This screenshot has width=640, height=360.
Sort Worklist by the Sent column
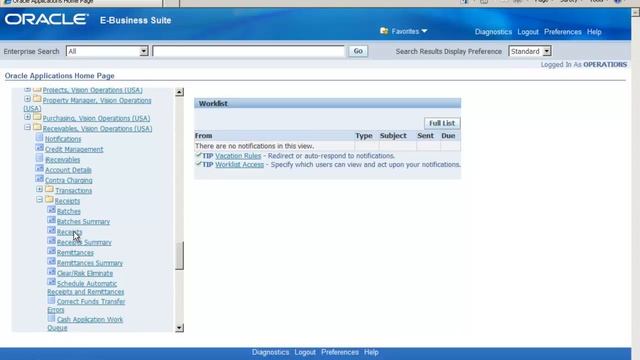pos(425,136)
